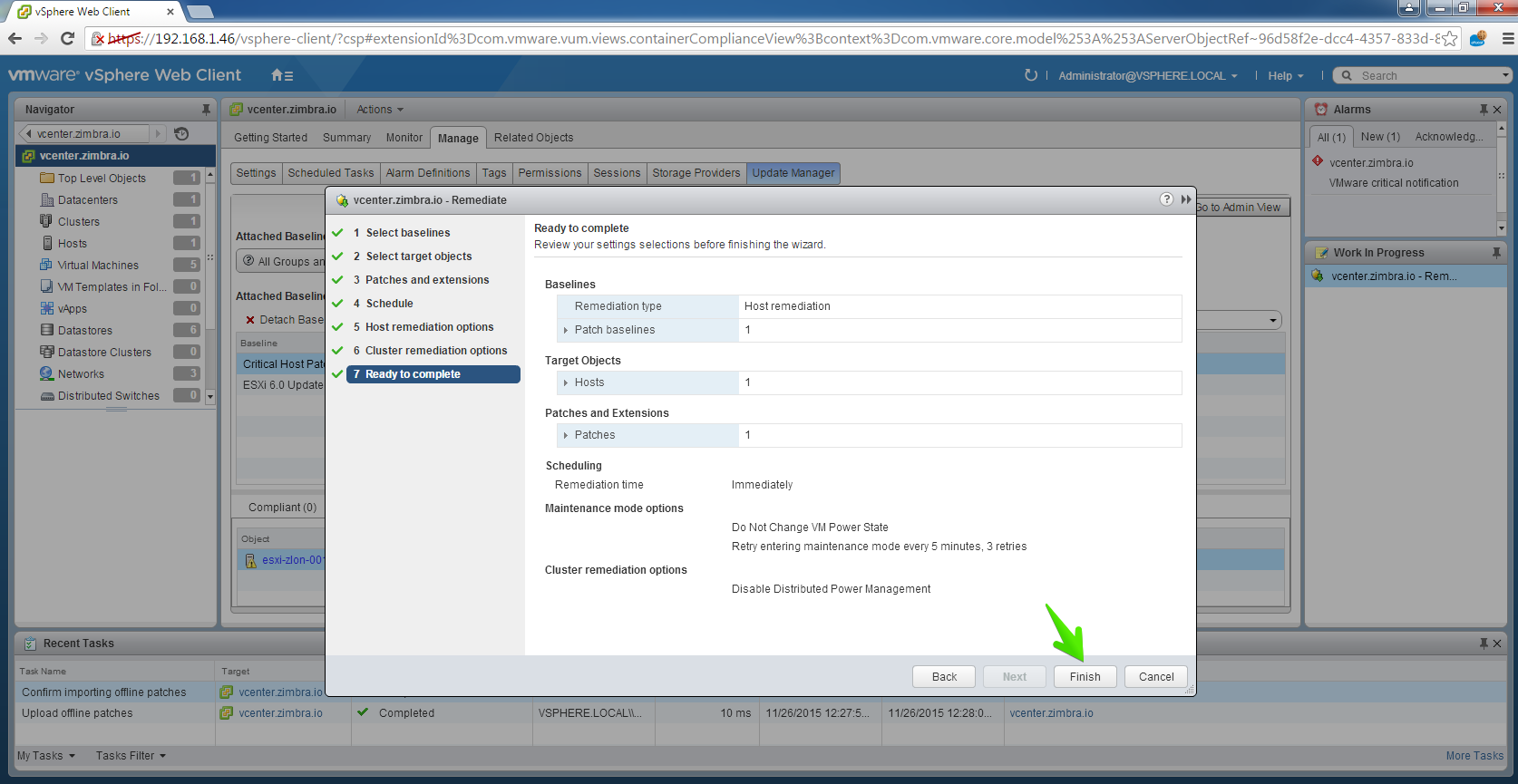Screen dimensions: 1518x784
Task: Close the Recent Tasks panel
Action: (1497, 644)
